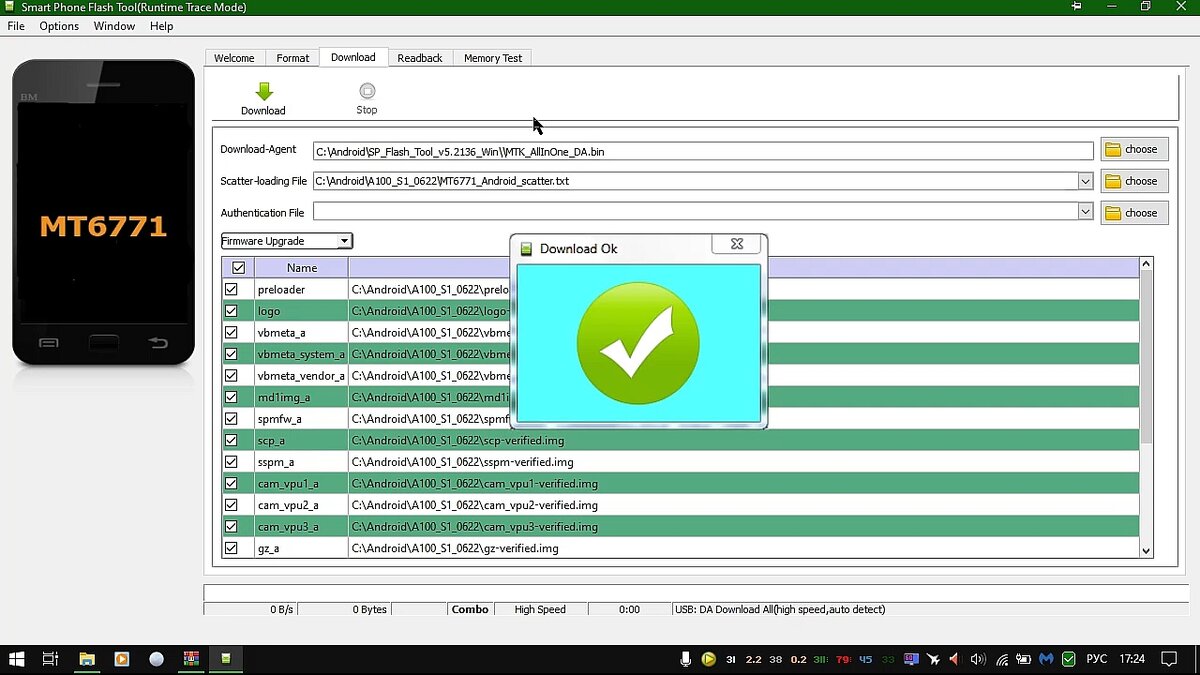Open the notification center icon
Viewport: 1200px width, 675px height.
coord(1168,659)
